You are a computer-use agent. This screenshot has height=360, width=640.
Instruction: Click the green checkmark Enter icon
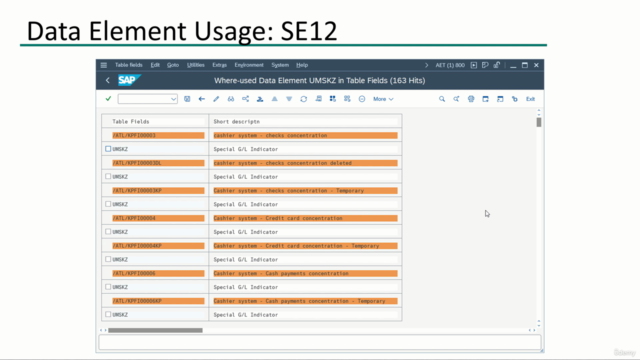pos(108,99)
